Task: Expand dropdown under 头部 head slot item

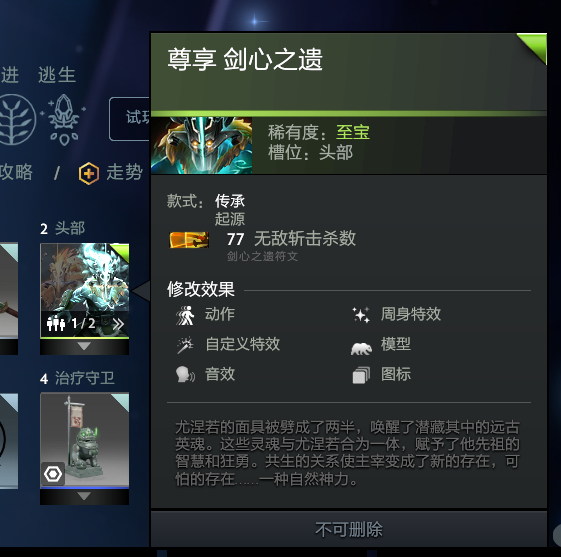Action: point(84,347)
